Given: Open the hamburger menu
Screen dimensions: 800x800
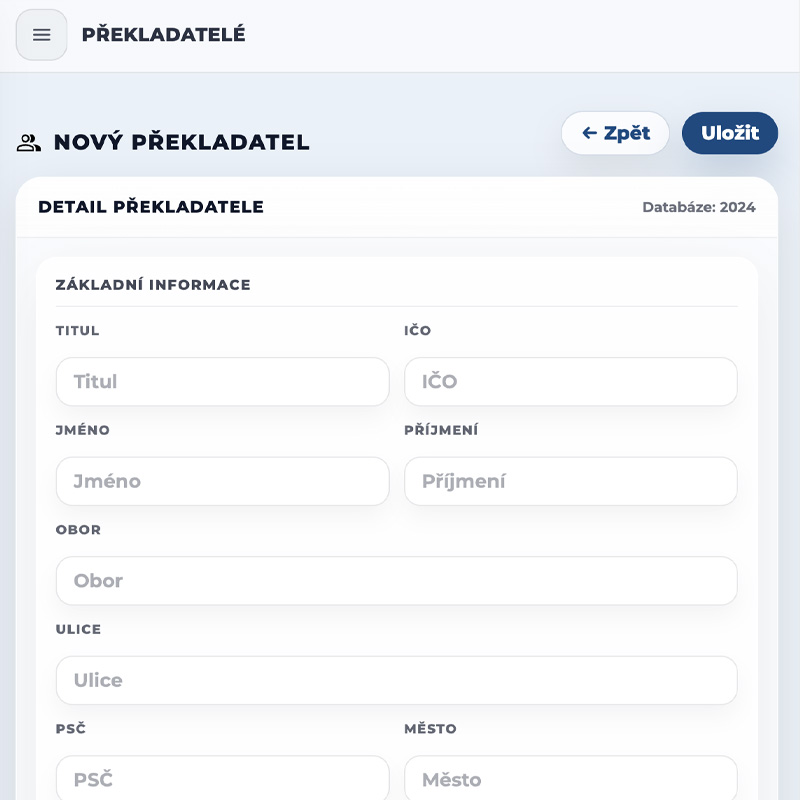Looking at the screenshot, I should (41, 35).
